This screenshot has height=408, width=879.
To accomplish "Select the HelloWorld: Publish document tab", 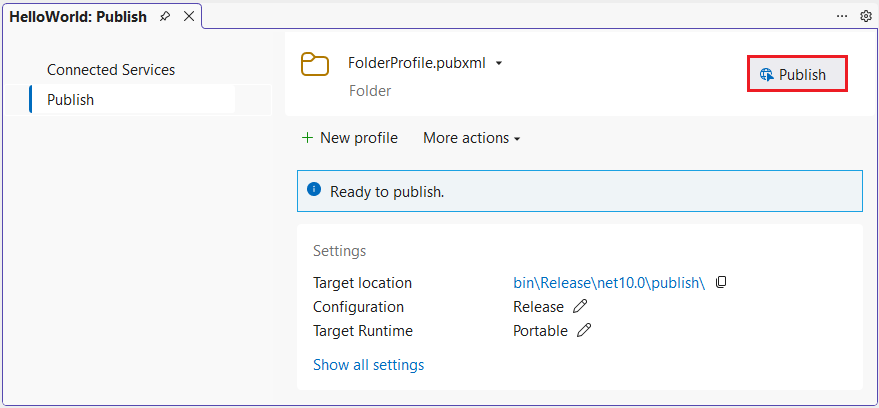I will tap(78, 17).
